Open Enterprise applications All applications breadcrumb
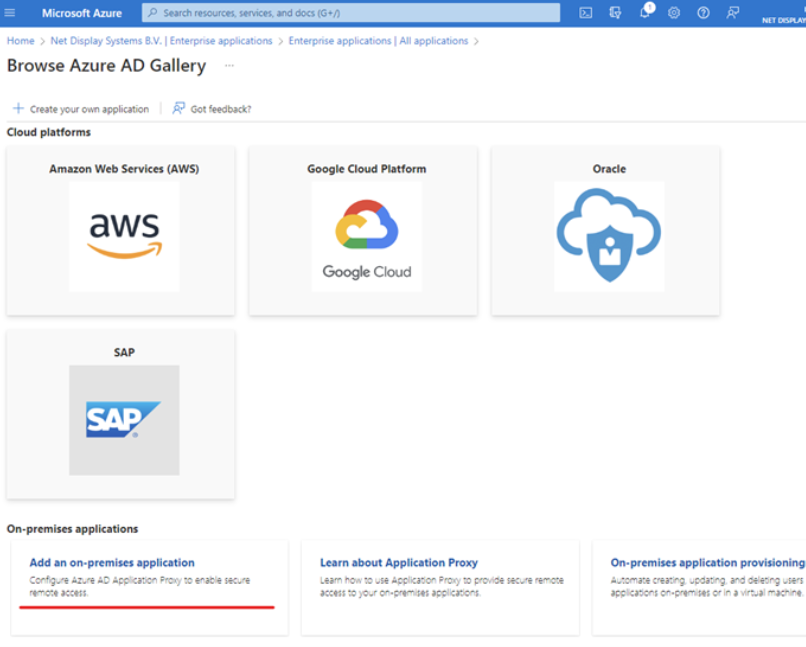Screen dimensions: 806x647 [378, 41]
